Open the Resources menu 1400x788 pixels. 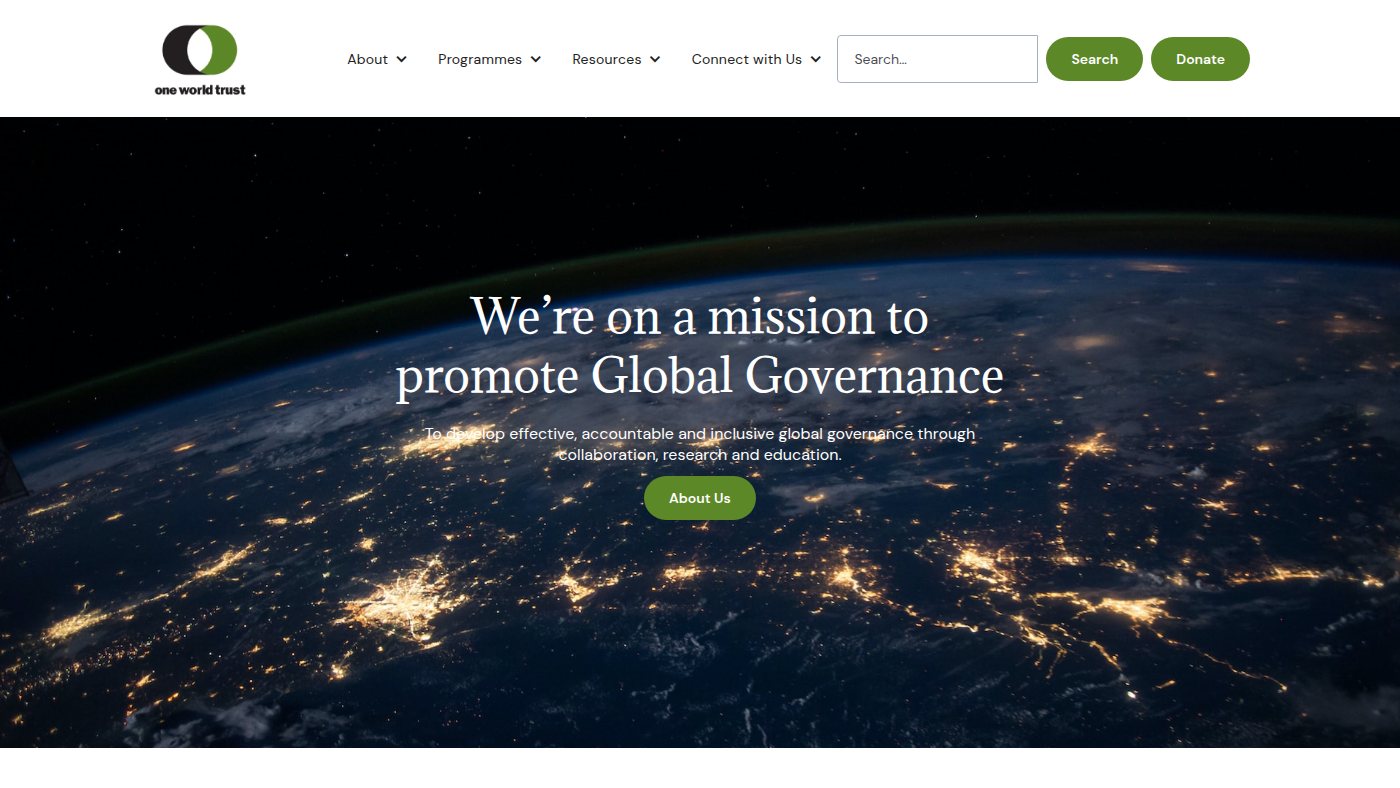pyautogui.click(x=606, y=59)
